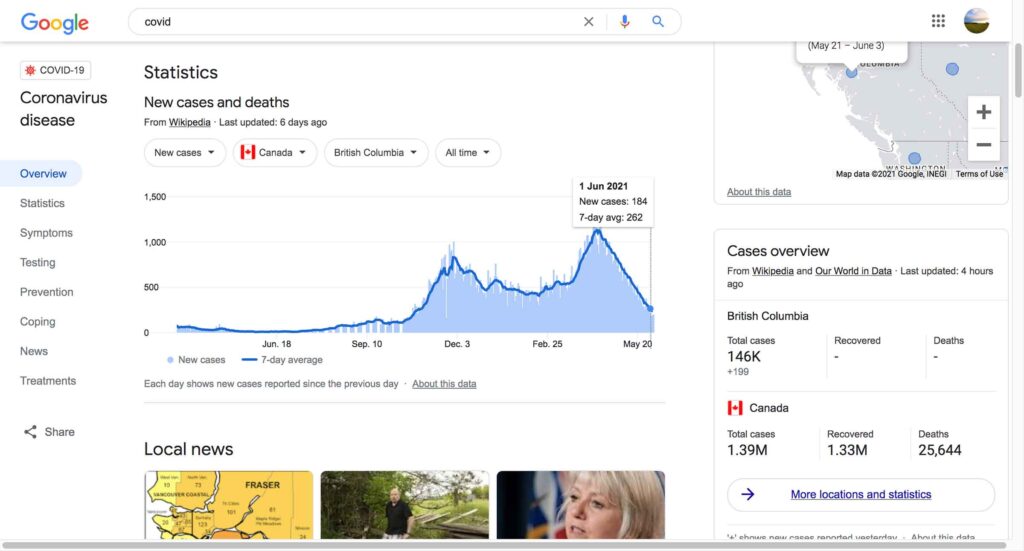This screenshot has height=551, width=1024.
Task: Open the Google account profile picture
Action: tap(976, 21)
